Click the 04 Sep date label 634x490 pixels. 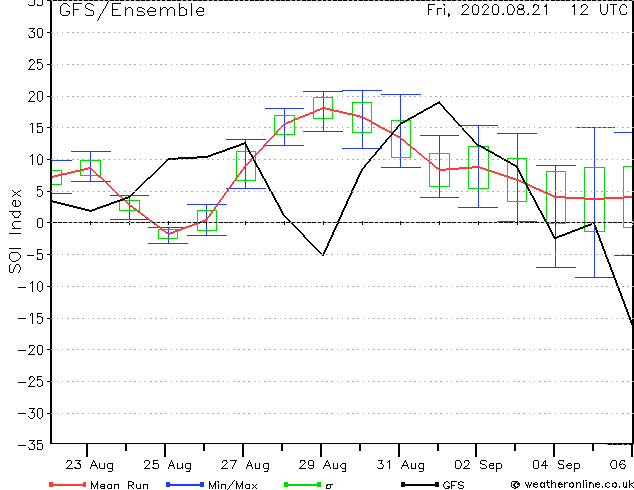coord(556,465)
